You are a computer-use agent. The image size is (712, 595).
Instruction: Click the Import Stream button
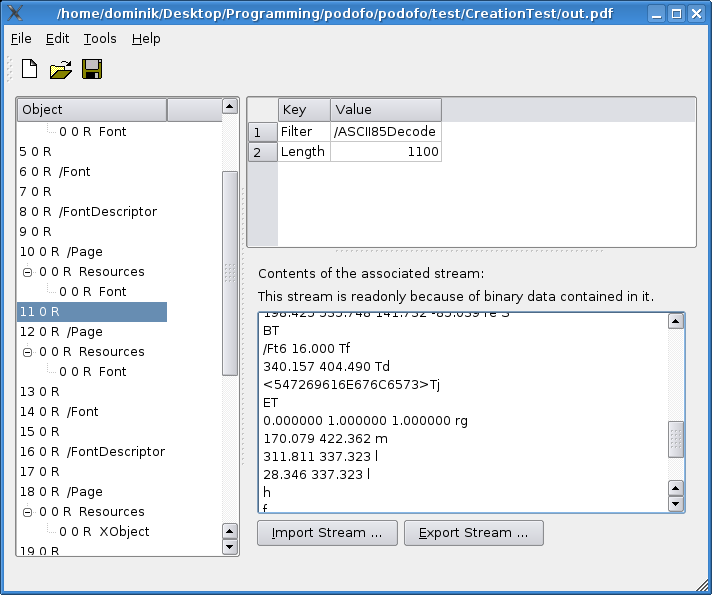click(x=327, y=533)
